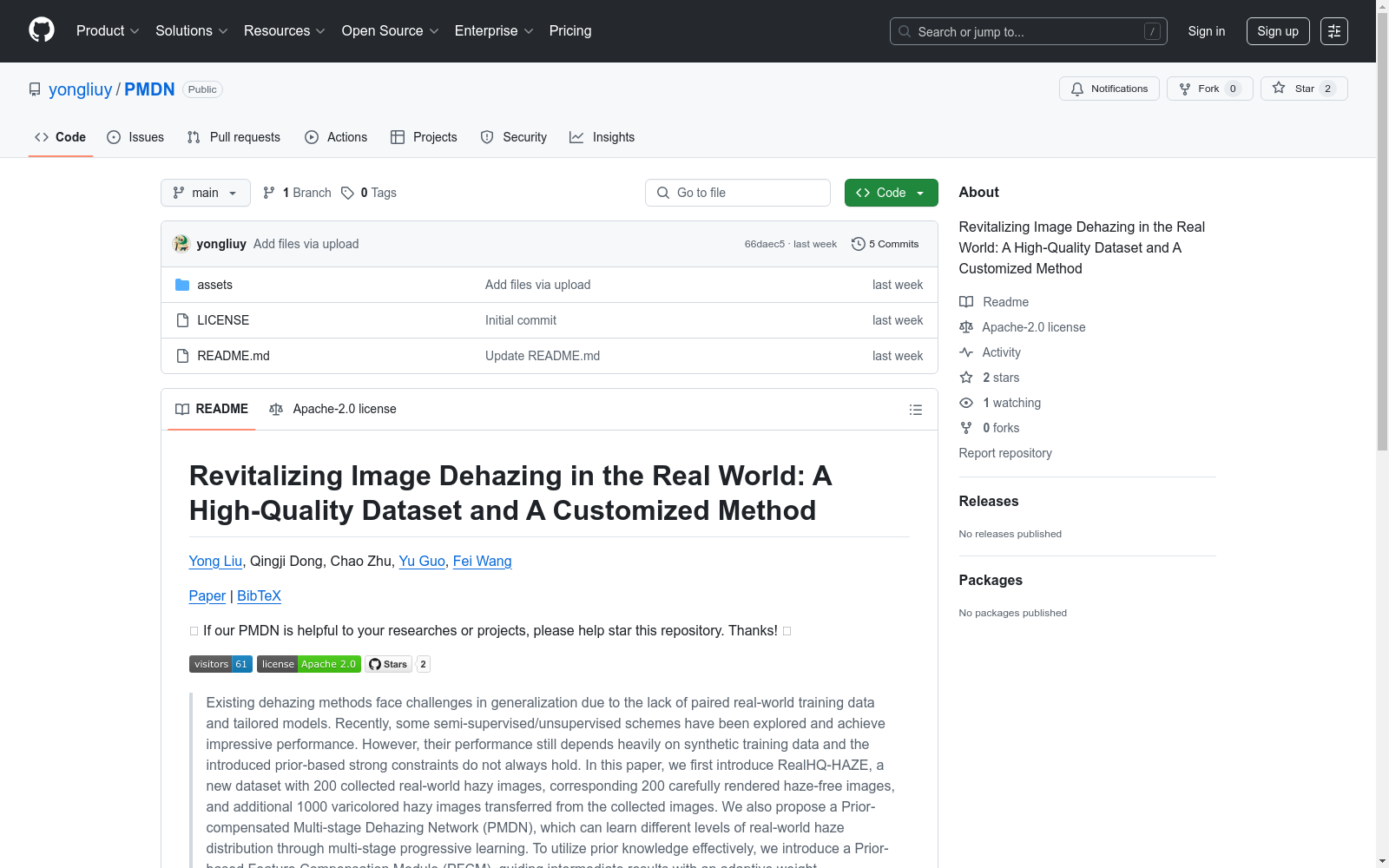Click the page vertical scrollbar thumb

(x=1382, y=231)
